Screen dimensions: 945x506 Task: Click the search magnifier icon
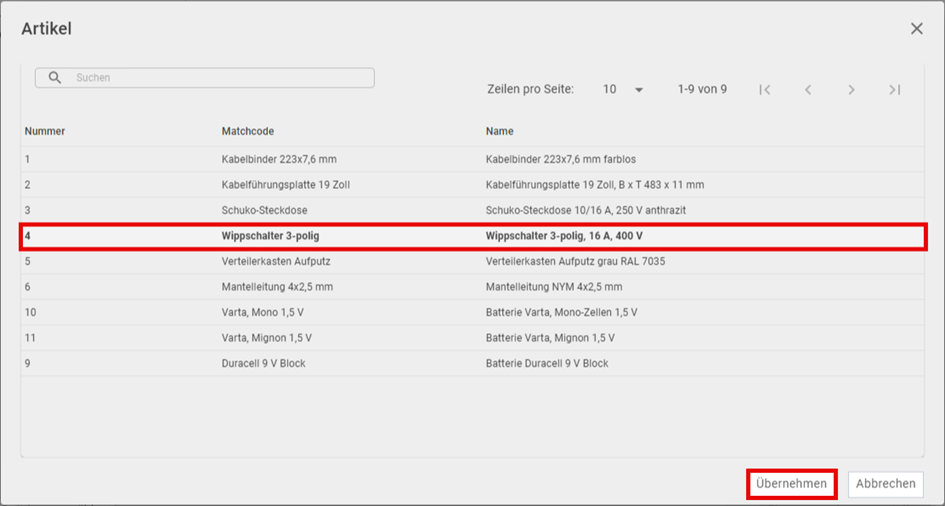[x=55, y=78]
